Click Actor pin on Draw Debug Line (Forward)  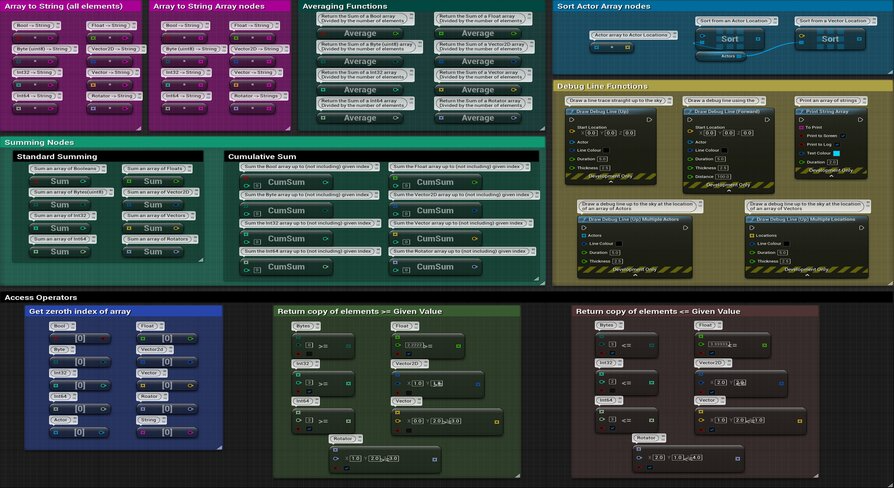click(x=690, y=142)
